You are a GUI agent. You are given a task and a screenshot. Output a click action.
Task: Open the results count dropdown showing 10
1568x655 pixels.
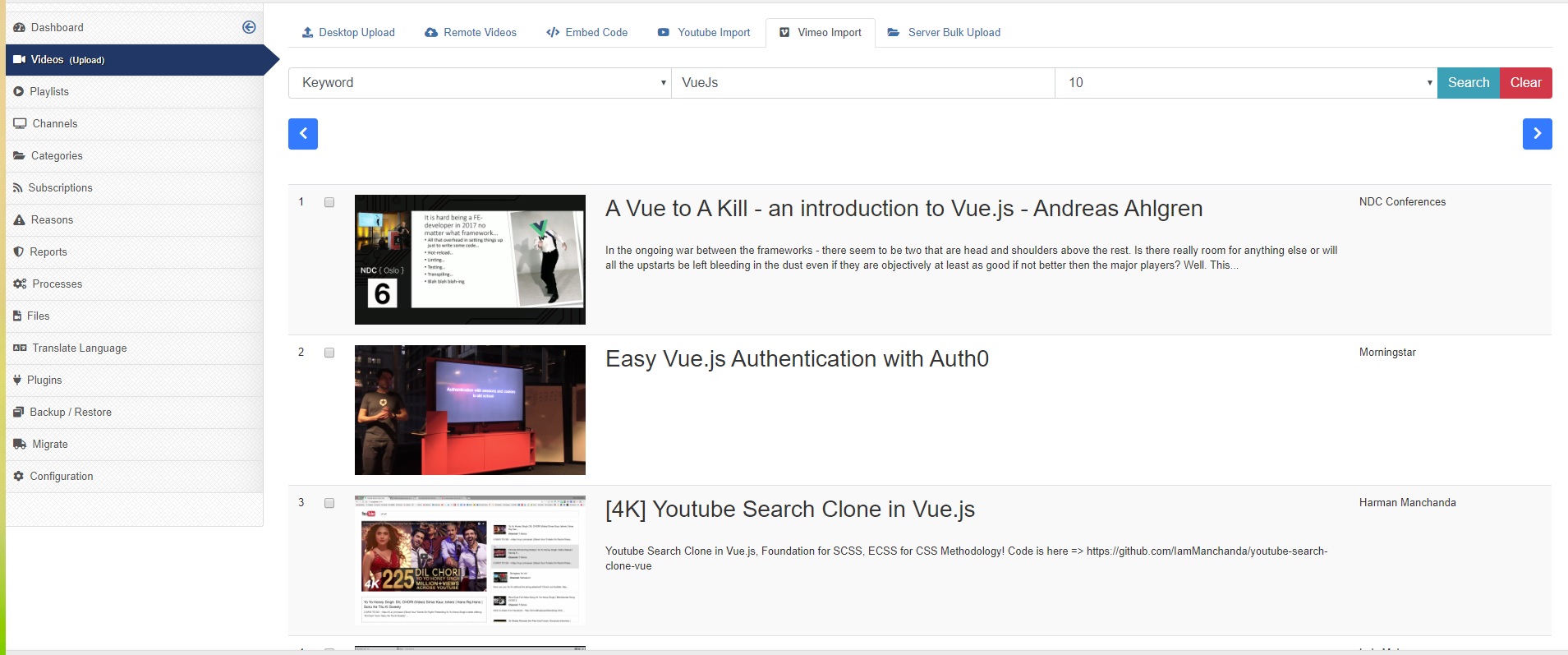1246,83
